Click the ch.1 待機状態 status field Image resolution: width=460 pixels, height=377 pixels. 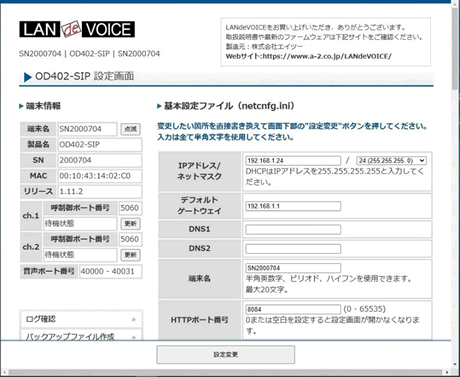click(80, 224)
